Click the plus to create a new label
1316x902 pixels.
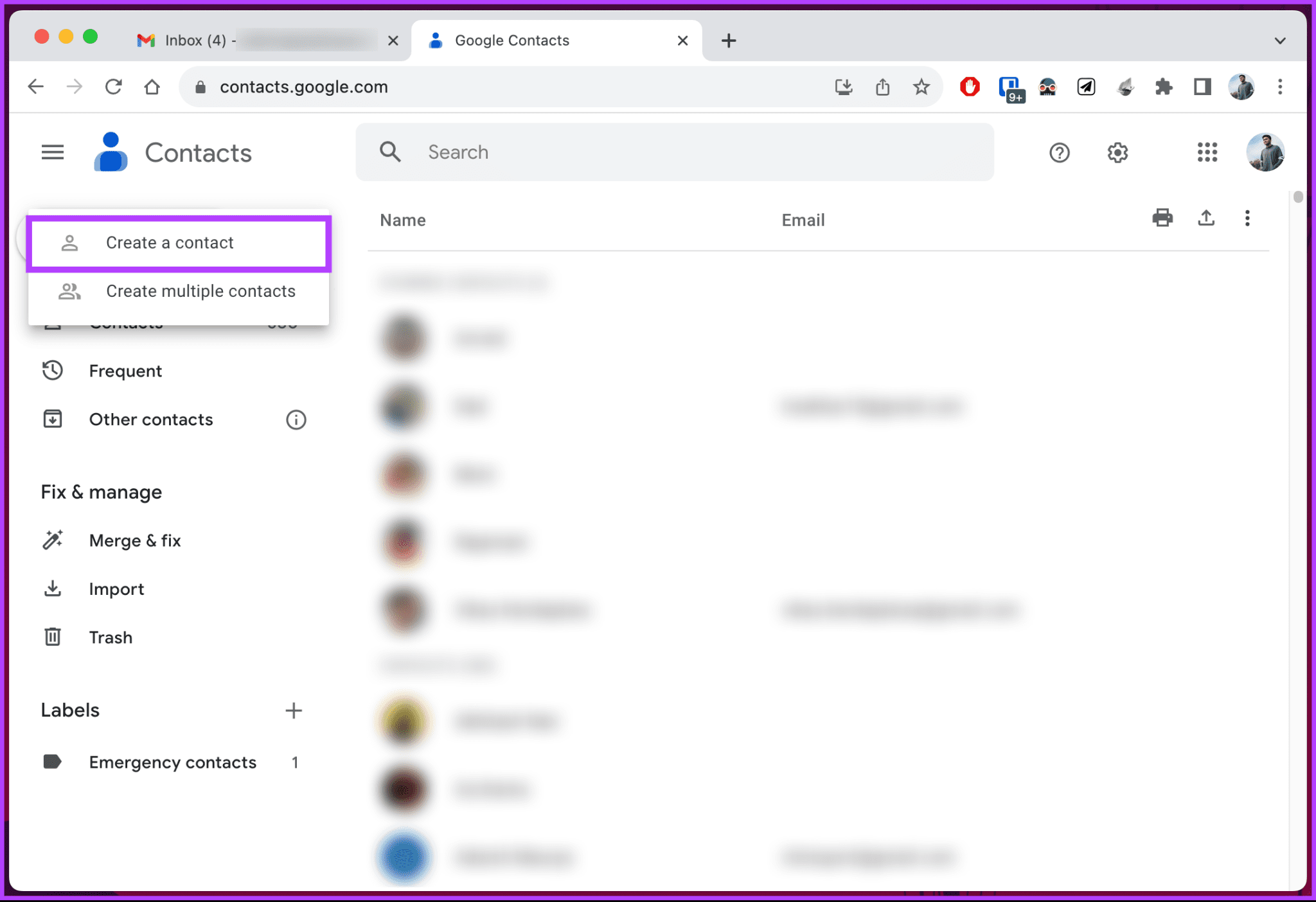click(294, 710)
